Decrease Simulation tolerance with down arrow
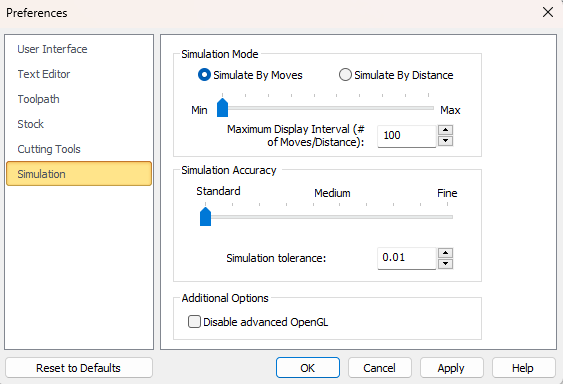 tap(446, 264)
